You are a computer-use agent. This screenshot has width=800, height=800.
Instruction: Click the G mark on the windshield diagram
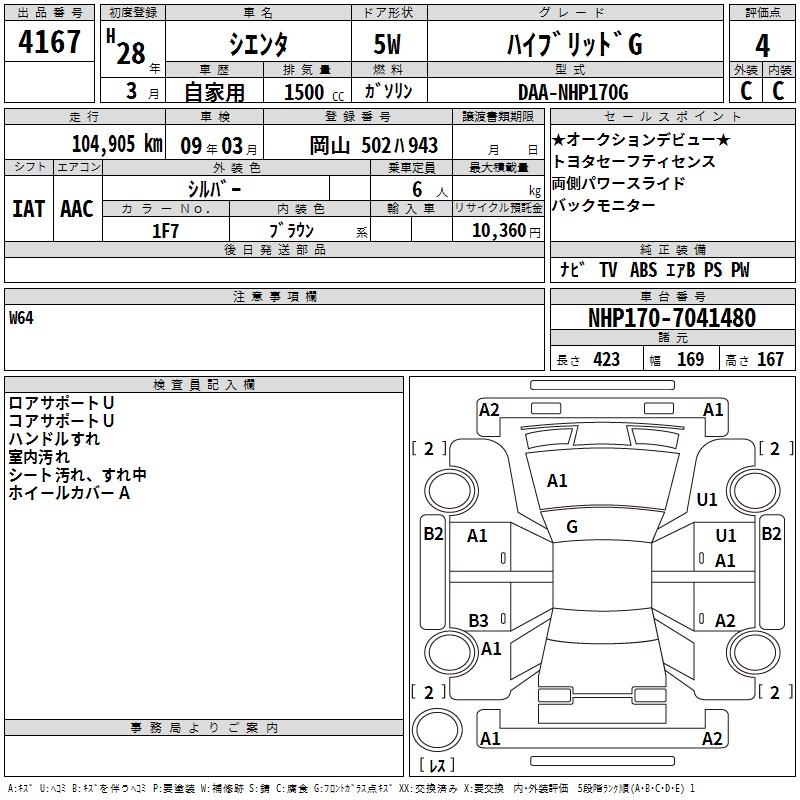pyautogui.click(x=571, y=526)
